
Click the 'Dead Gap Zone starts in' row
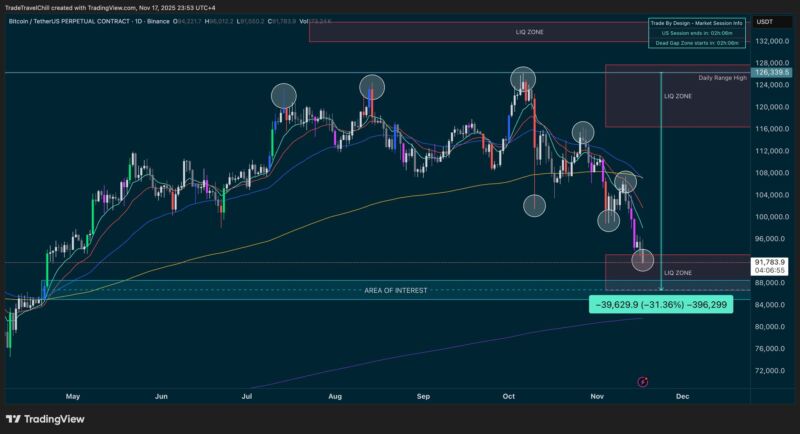(697, 43)
